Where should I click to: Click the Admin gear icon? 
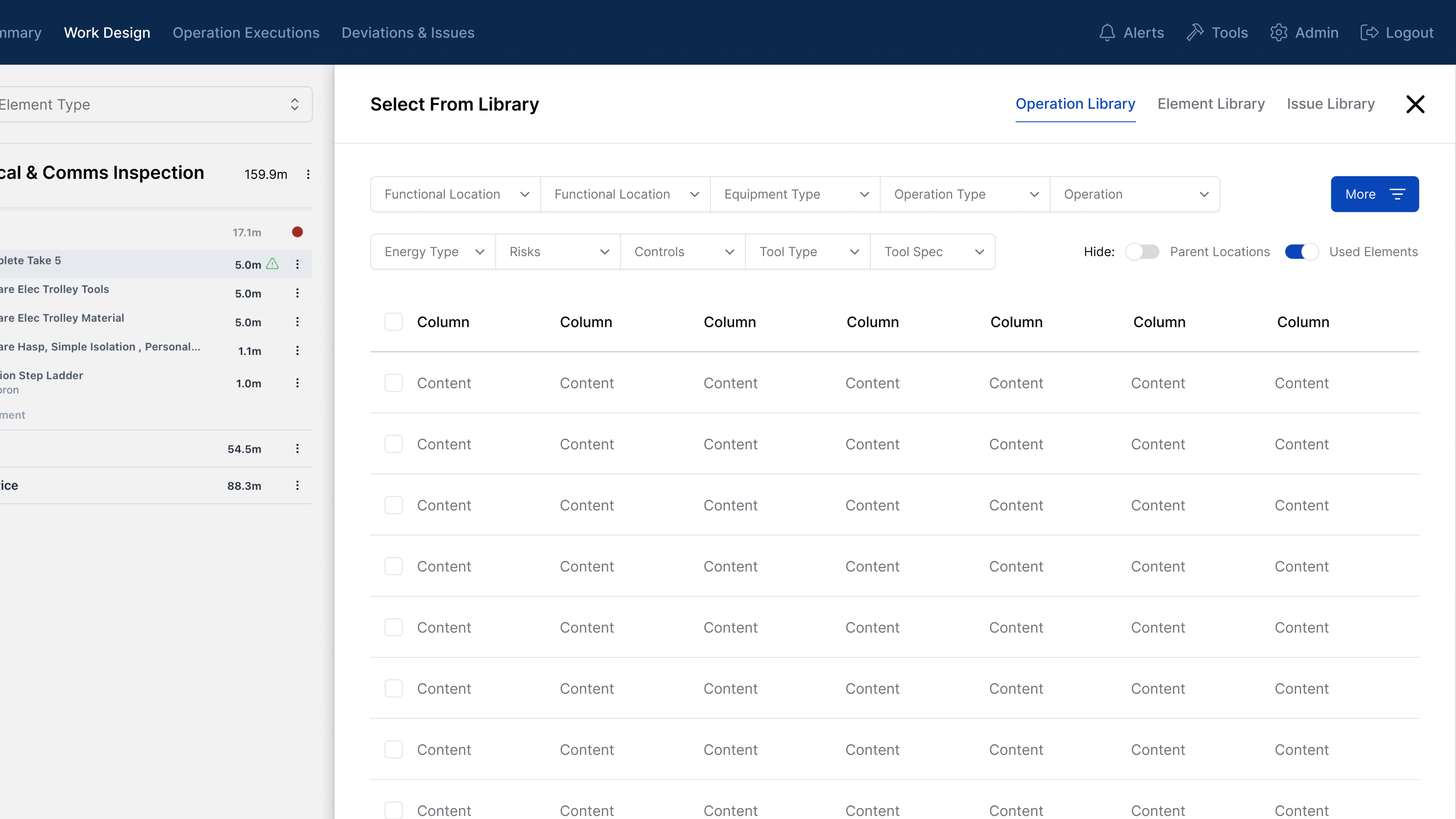click(x=1279, y=33)
